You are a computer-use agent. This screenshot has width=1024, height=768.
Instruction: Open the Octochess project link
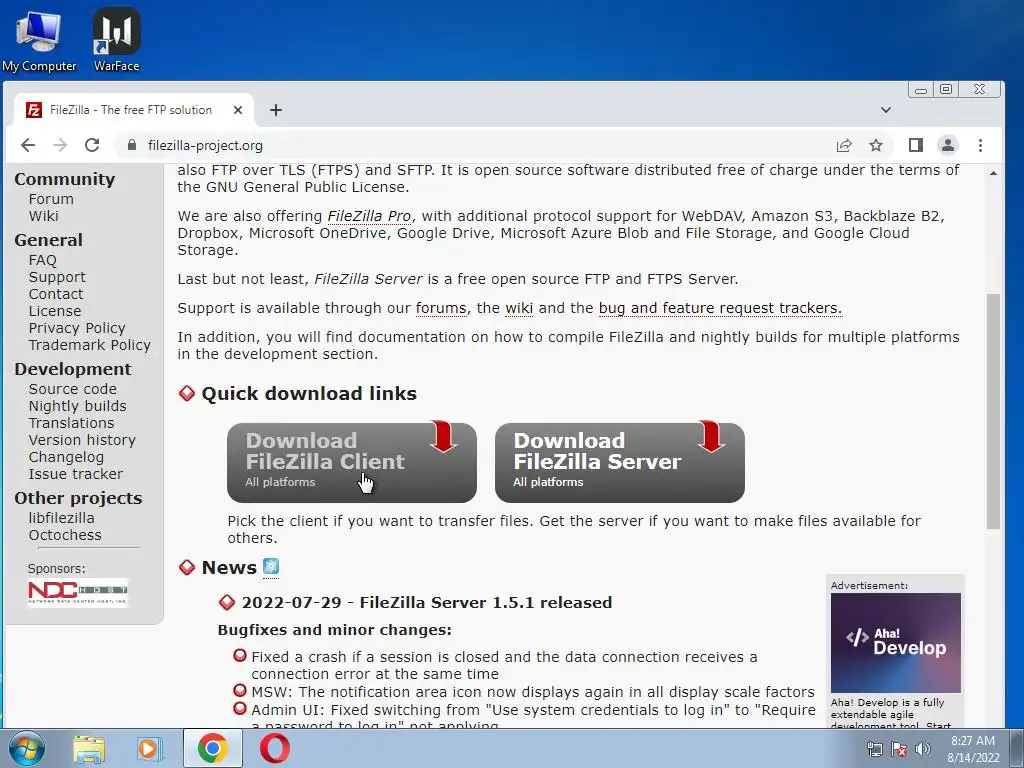[65, 534]
